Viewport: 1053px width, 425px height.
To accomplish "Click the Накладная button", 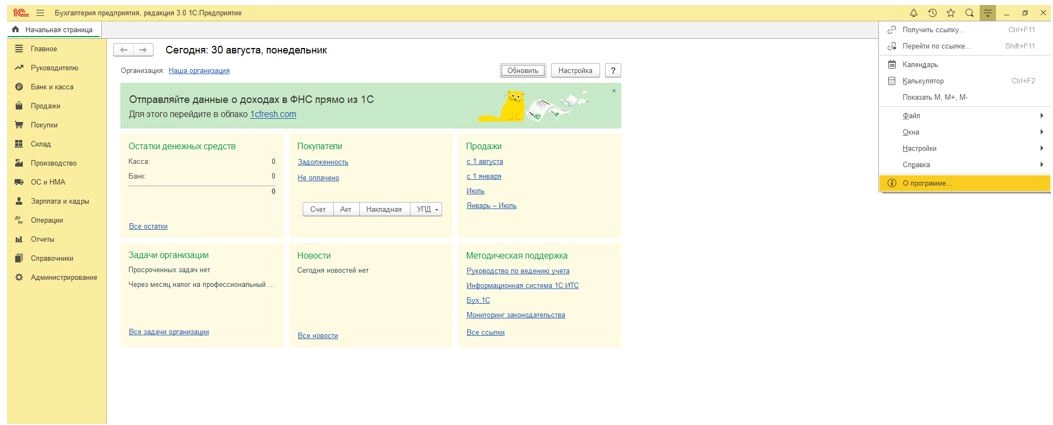I will pos(384,209).
